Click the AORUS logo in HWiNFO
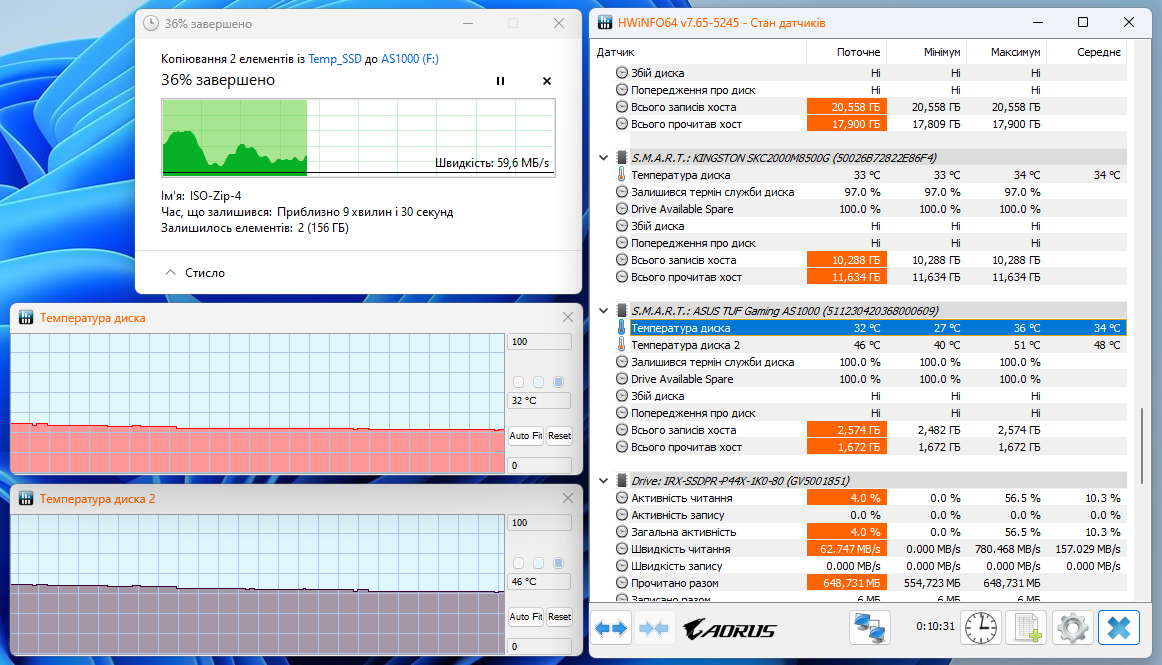Screen dimensions: 1162x665 click(729, 629)
